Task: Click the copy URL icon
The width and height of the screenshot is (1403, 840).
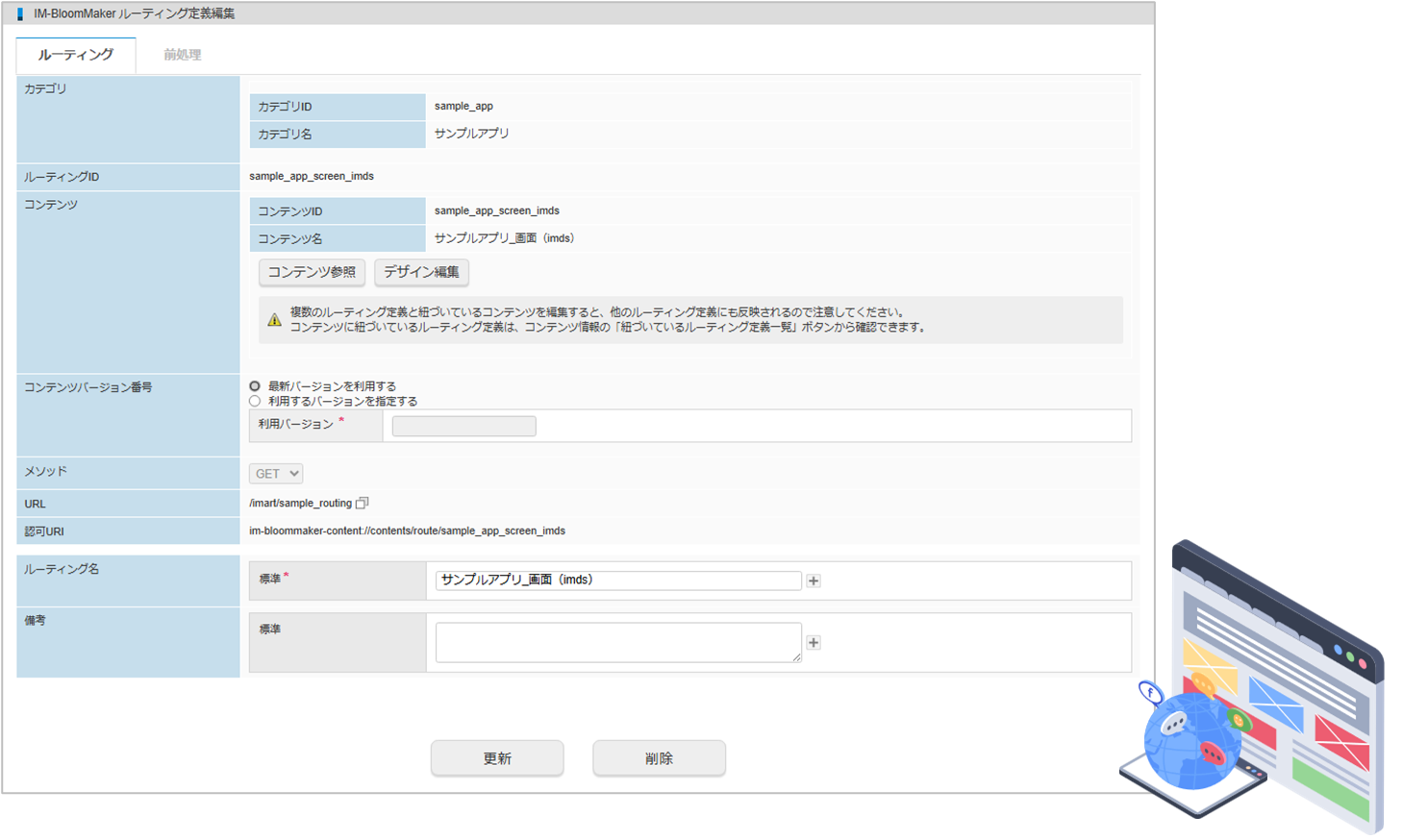Action: [x=362, y=503]
